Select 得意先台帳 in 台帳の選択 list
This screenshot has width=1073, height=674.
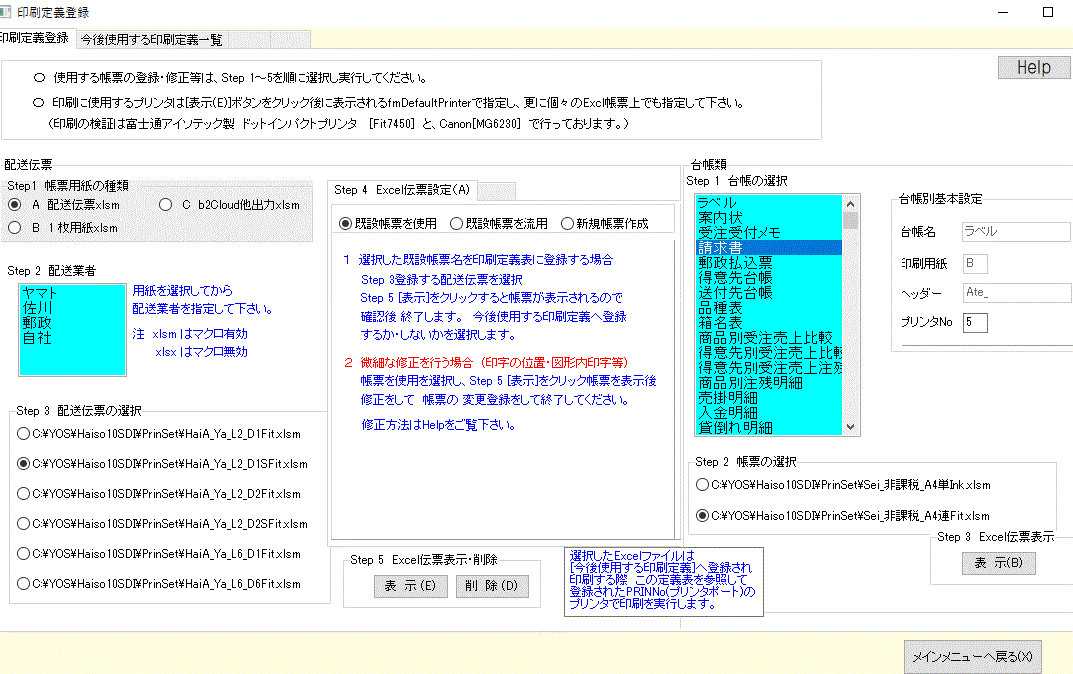point(768,278)
